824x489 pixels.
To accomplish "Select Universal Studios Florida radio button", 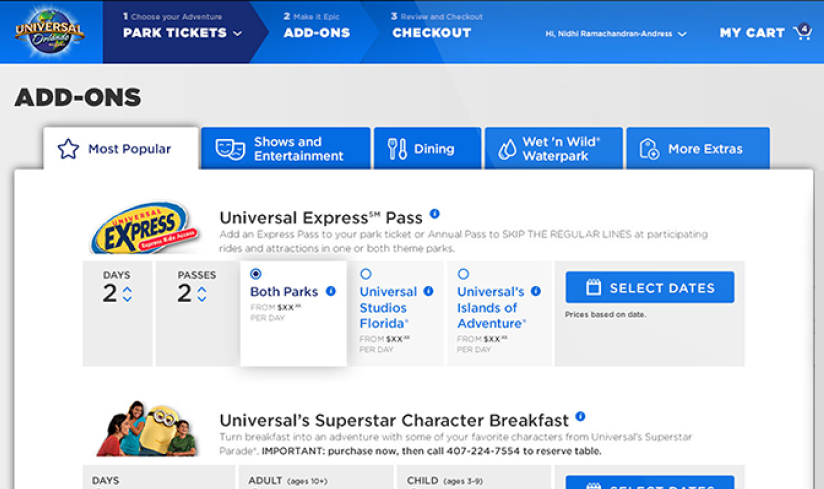I will click(366, 274).
